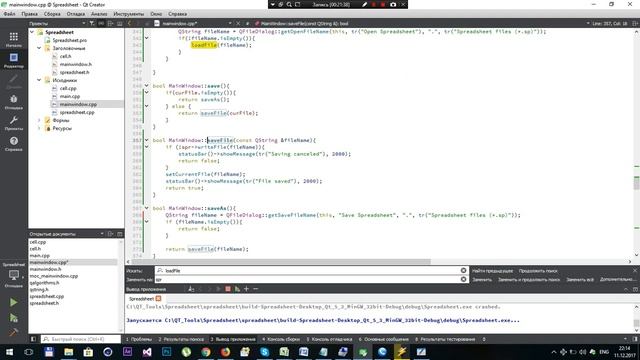Close the Spreadsheet output tab
The height and width of the screenshot is (360, 640).
pyautogui.click(x=158, y=299)
